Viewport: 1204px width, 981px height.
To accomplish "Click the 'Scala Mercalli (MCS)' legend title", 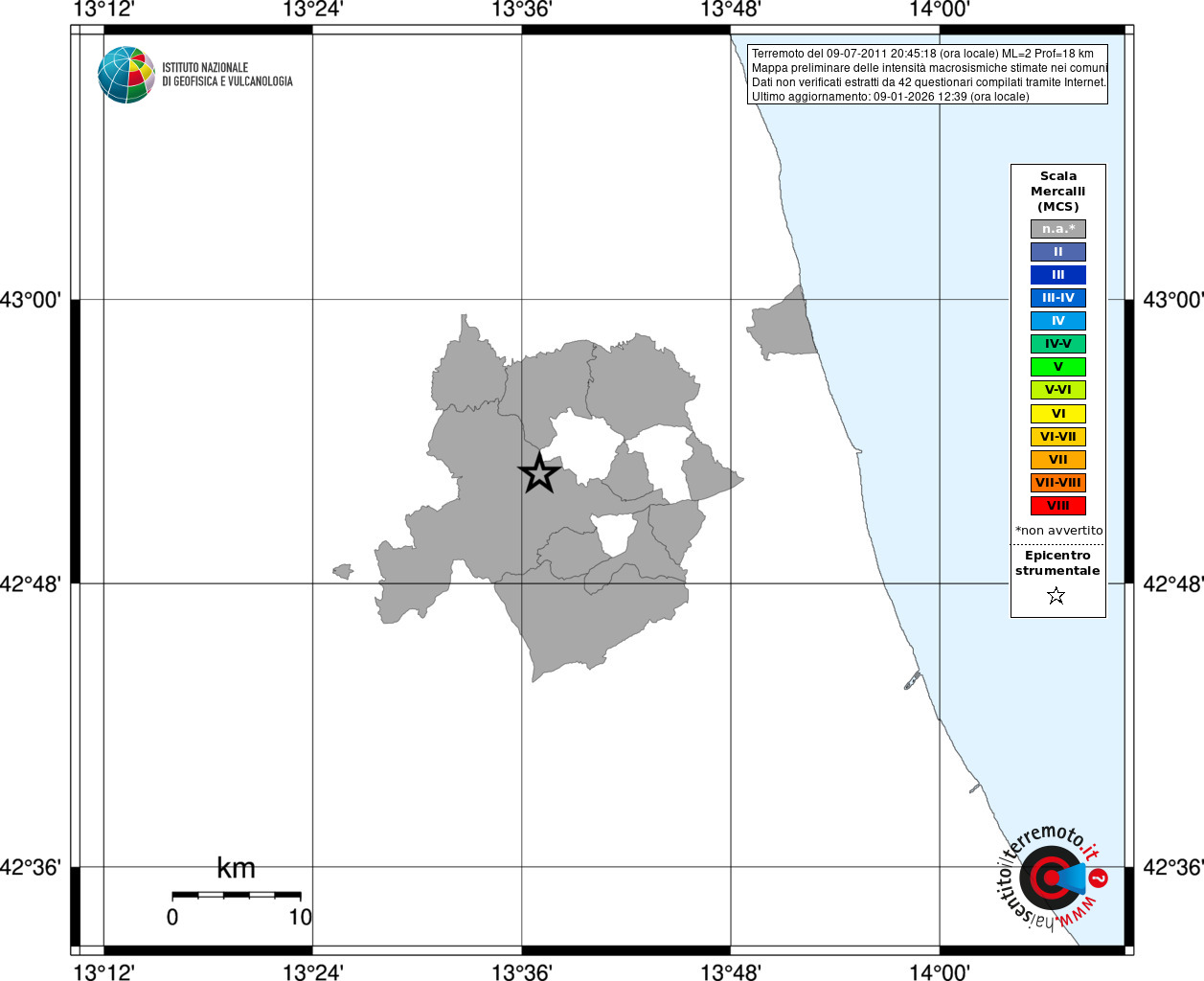I will (x=1058, y=192).
